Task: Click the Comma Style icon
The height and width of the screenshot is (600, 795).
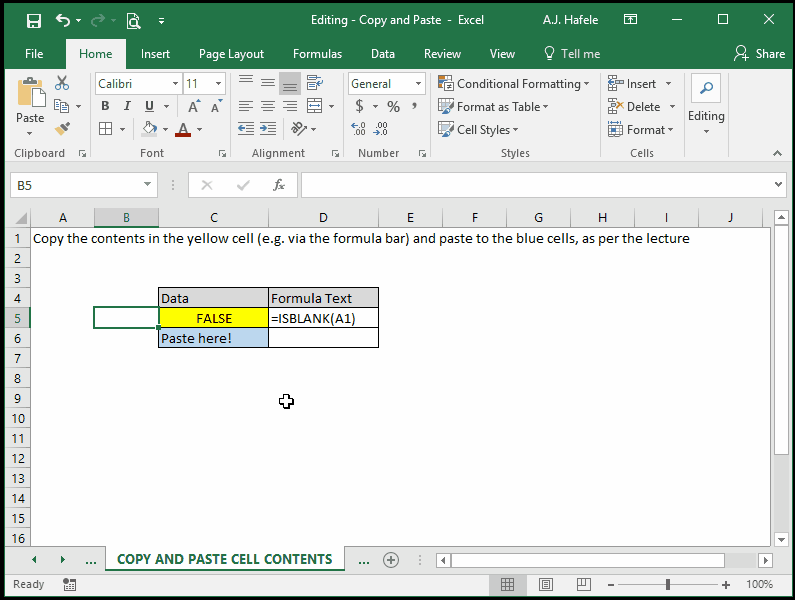Action: 415,106
